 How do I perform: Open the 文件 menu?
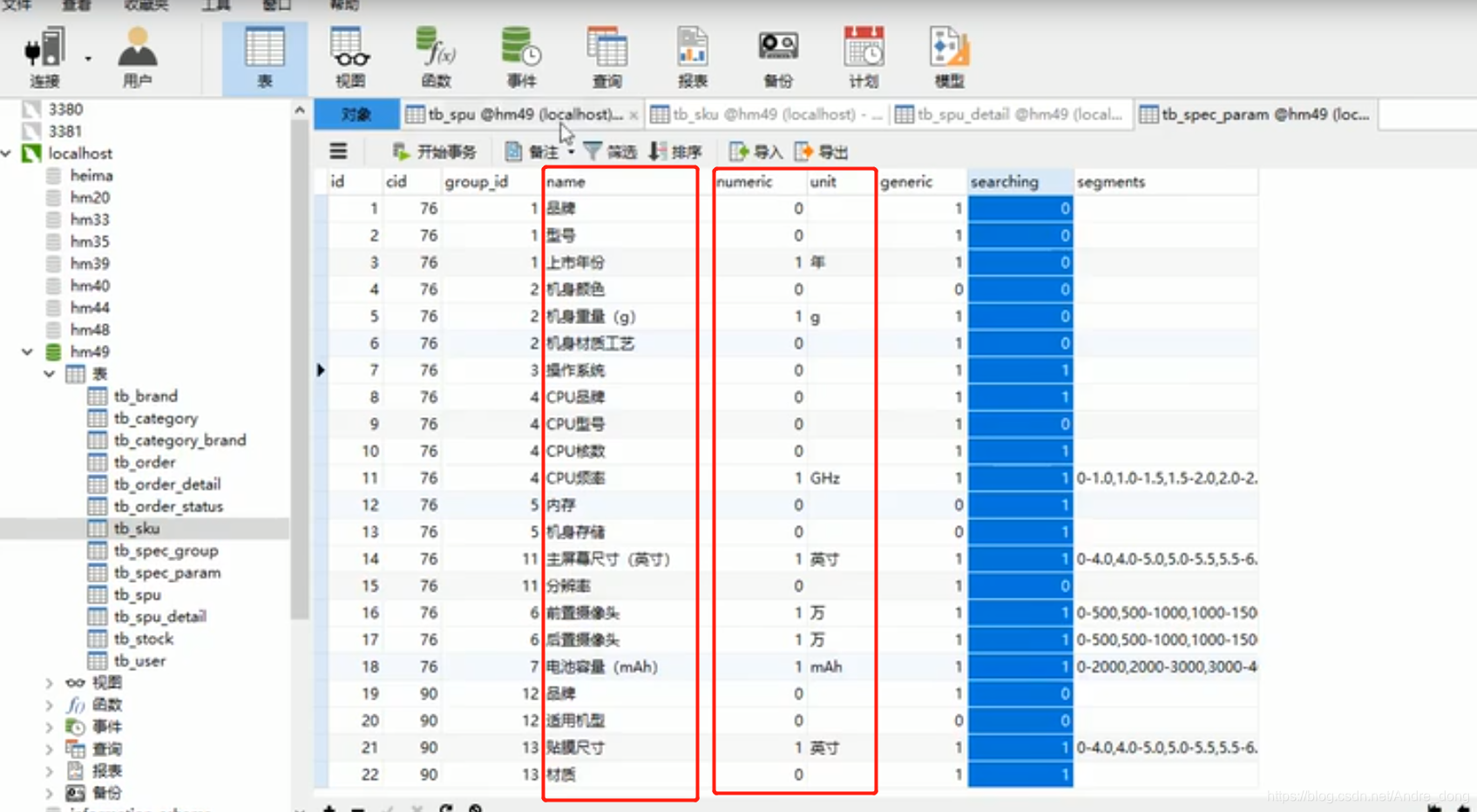pos(17,7)
